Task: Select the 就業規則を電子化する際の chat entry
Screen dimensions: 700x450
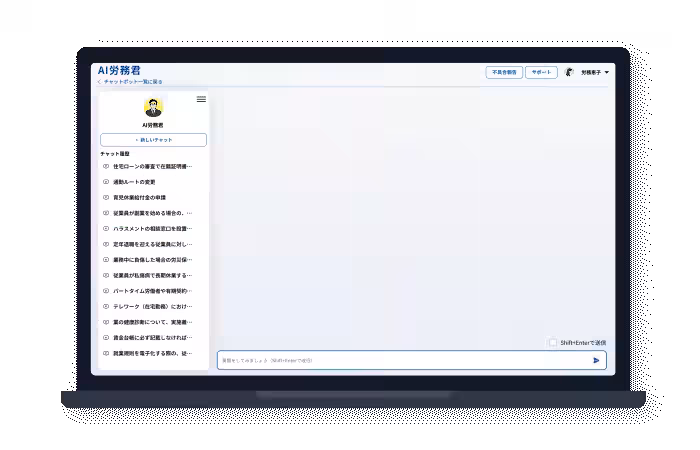Action: pyautogui.click(x=152, y=353)
